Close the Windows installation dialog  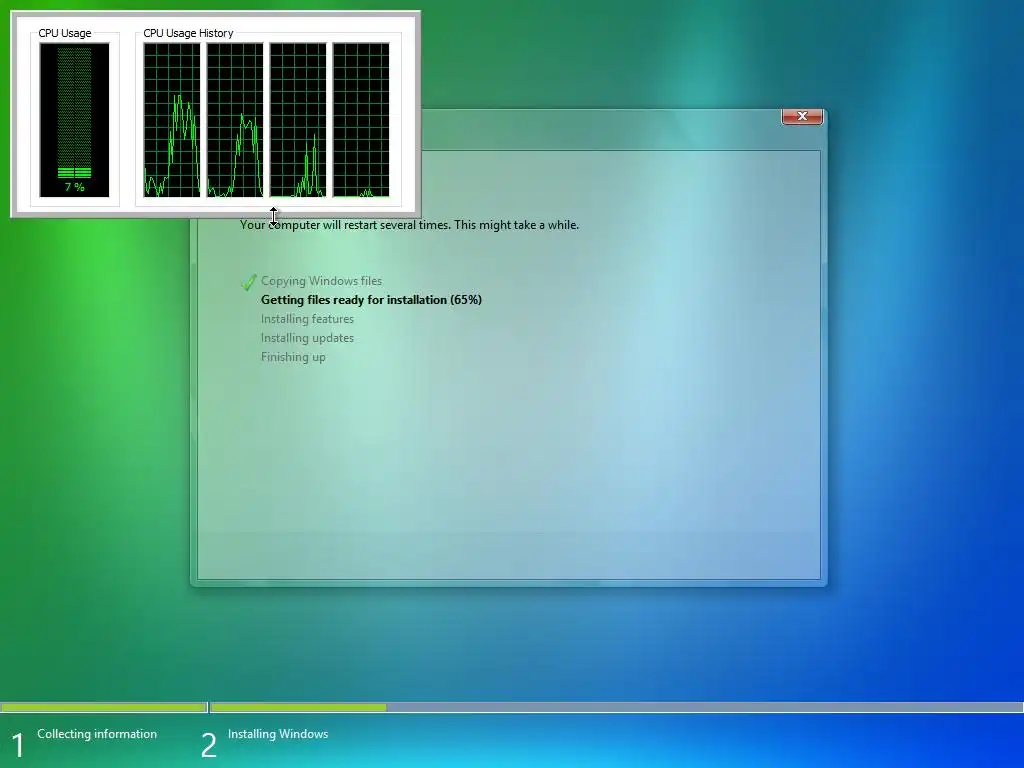pyautogui.click(x=802, y=116)
